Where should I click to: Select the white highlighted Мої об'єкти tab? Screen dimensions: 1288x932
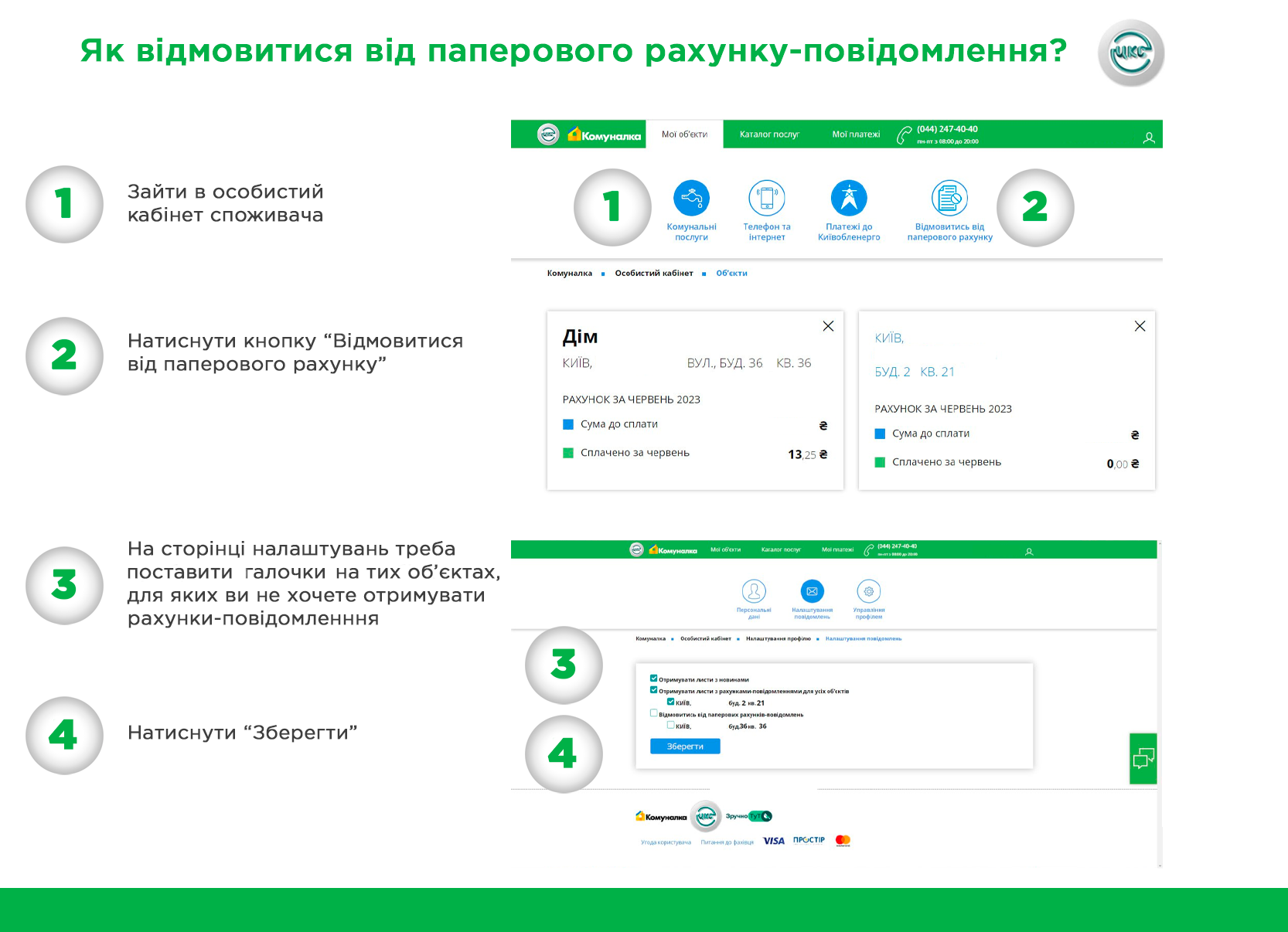point(684,134)
